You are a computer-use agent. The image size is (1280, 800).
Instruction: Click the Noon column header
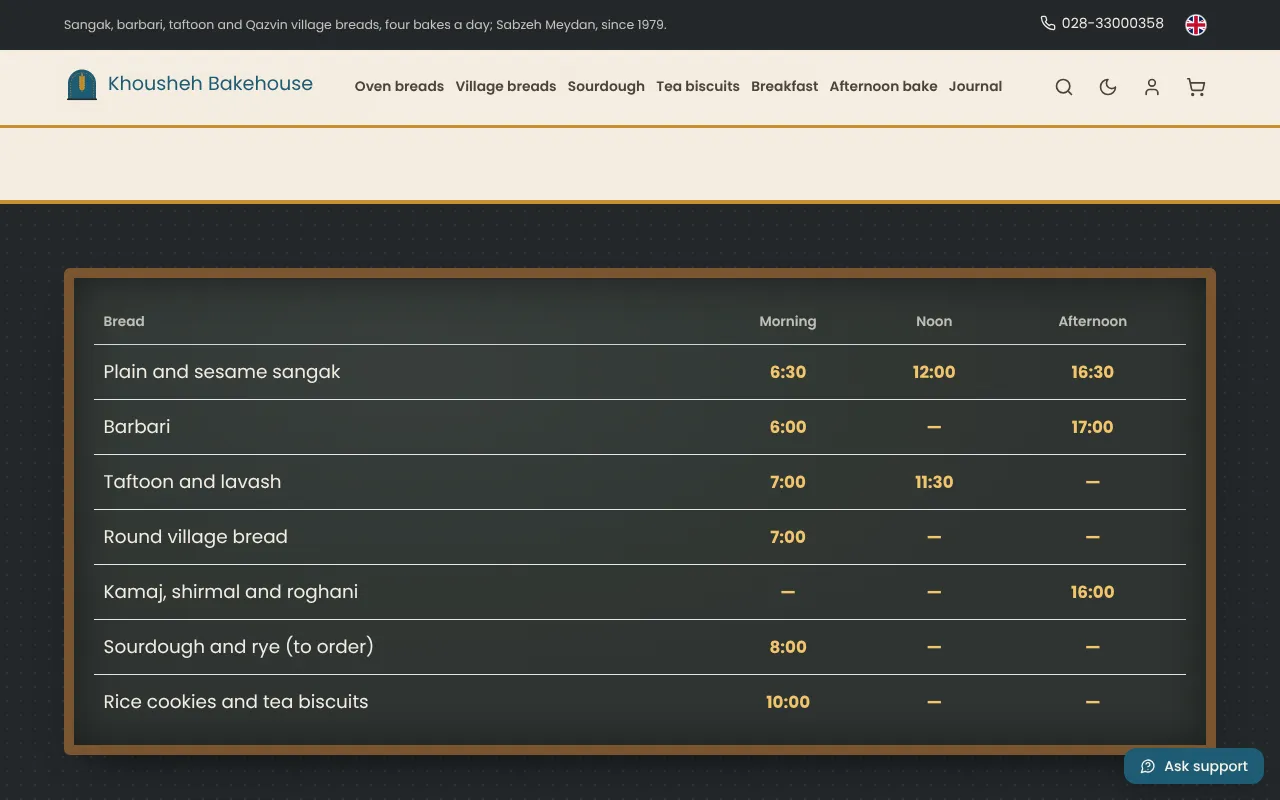[x=934, y=321]
